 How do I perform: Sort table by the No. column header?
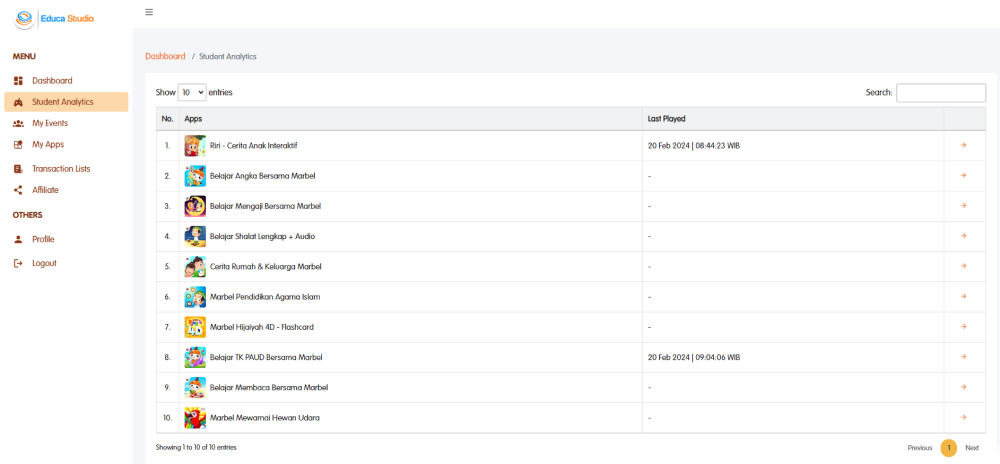168,119
